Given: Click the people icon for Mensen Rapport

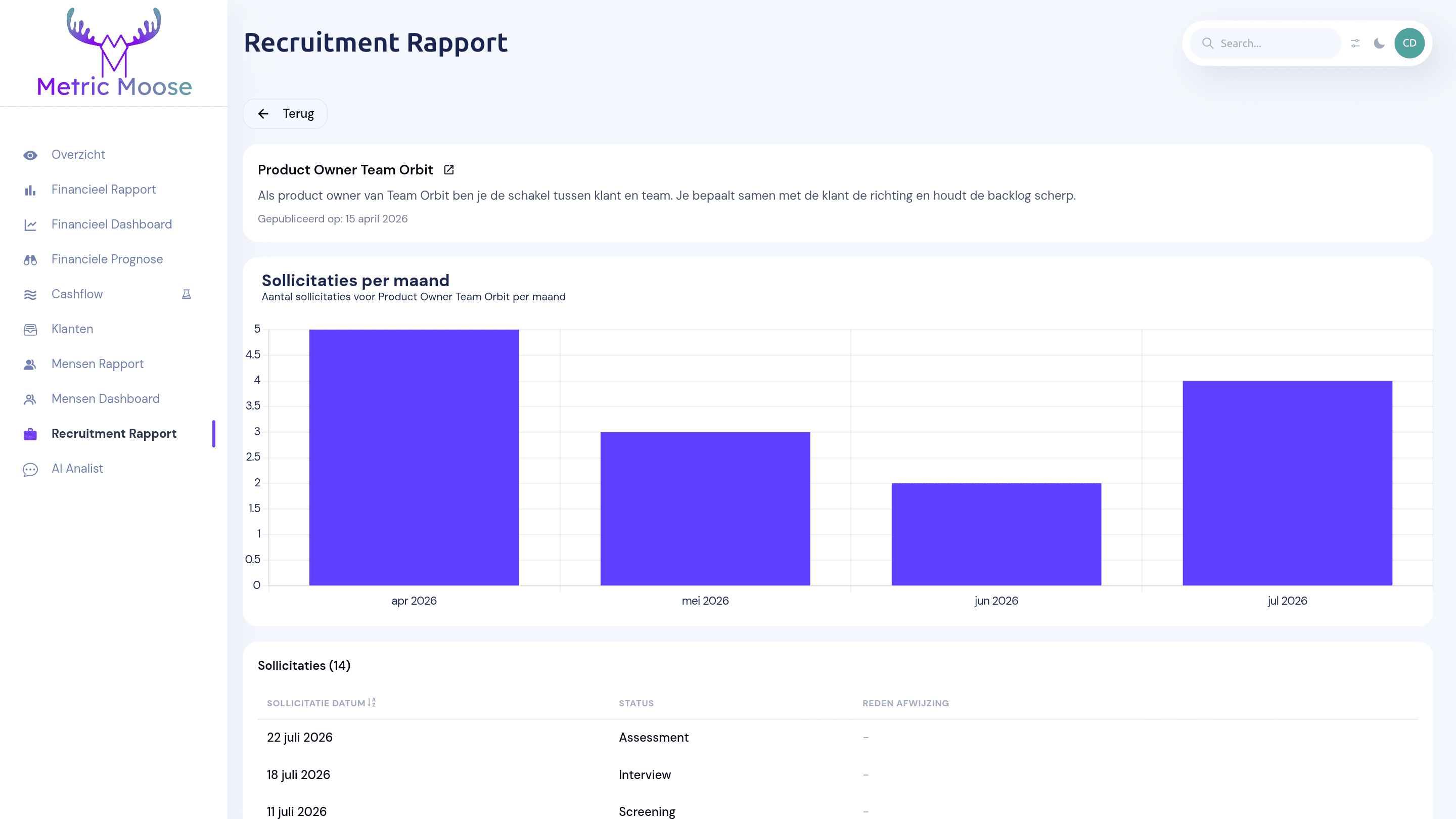Looking at the screenshot, I should click(x=30, y=365).
